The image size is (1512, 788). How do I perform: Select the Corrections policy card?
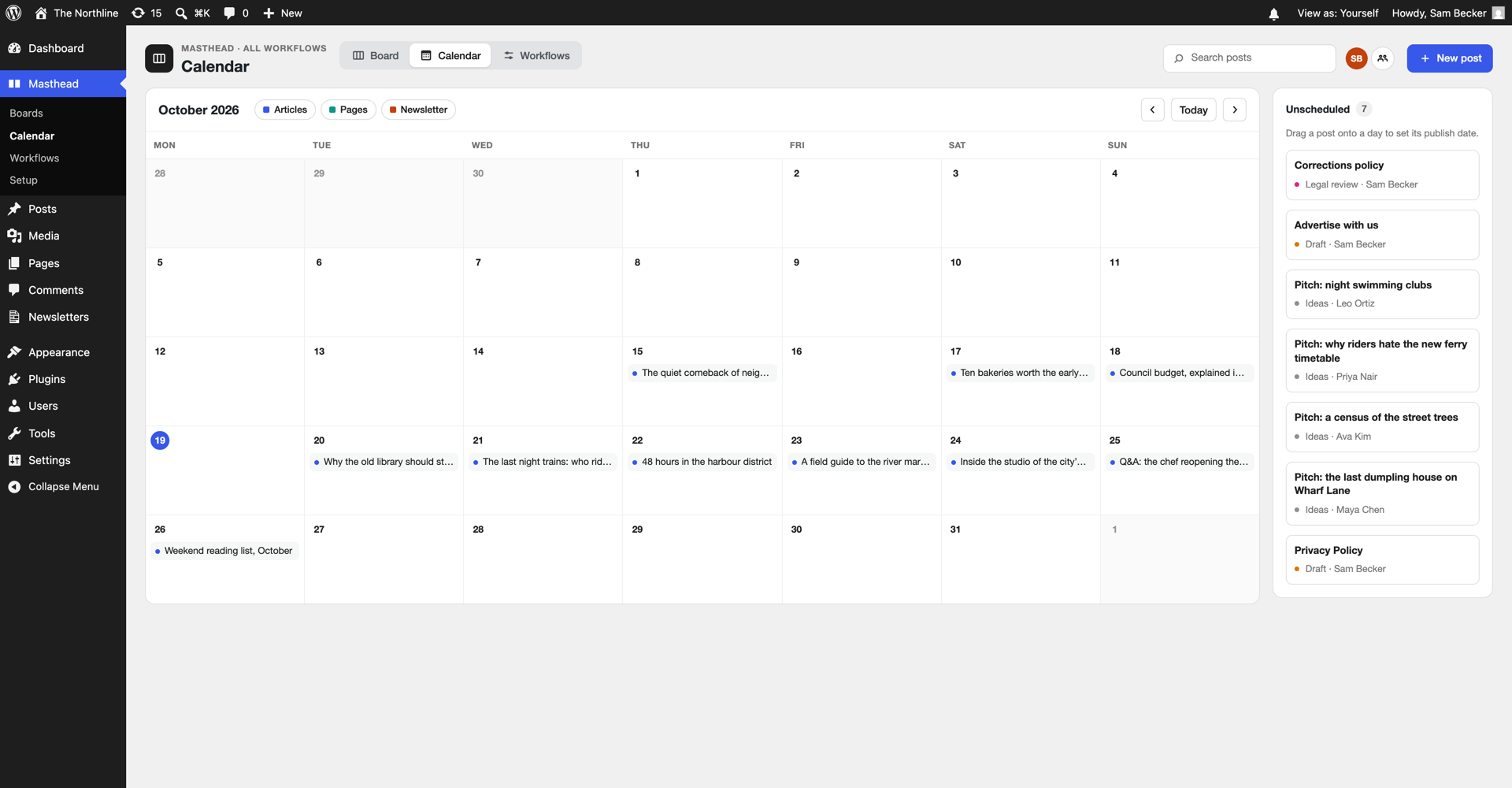[x=1382, y=175]
